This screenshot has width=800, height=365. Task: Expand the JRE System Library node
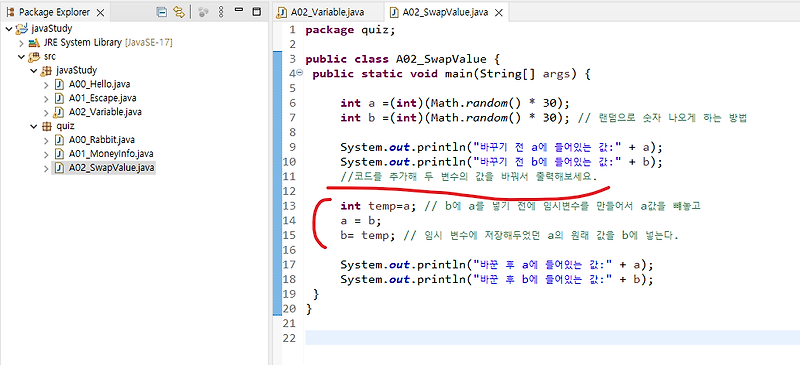[21, 42]
